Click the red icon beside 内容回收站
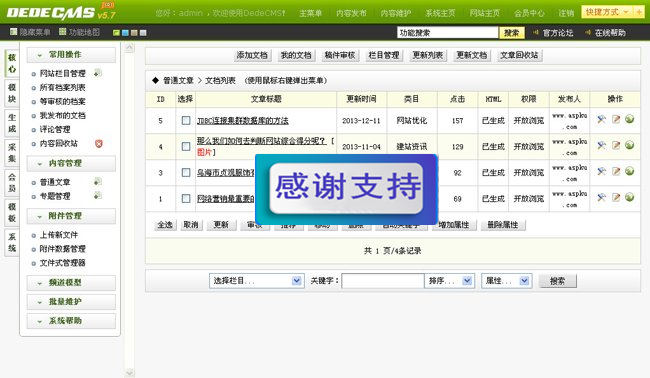Viewport: 650px width, 378px height. click(x=99, y=143)
